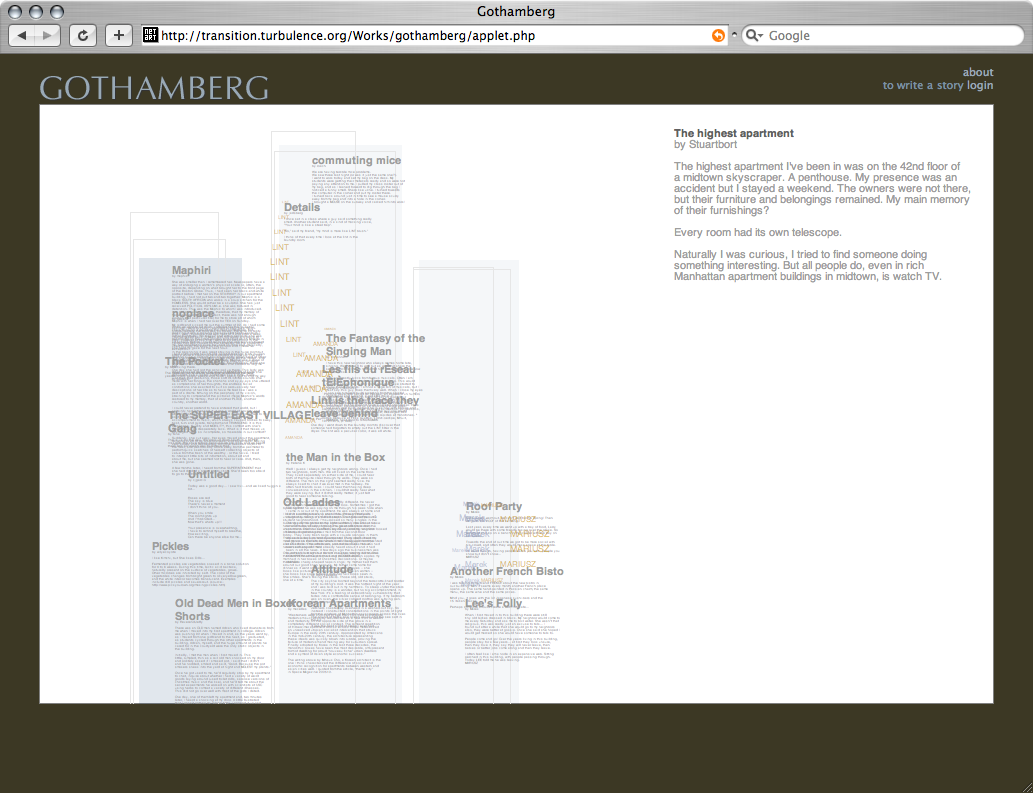
Task: Click the orange RSS feed icon
Action: [x=717, y=35]
